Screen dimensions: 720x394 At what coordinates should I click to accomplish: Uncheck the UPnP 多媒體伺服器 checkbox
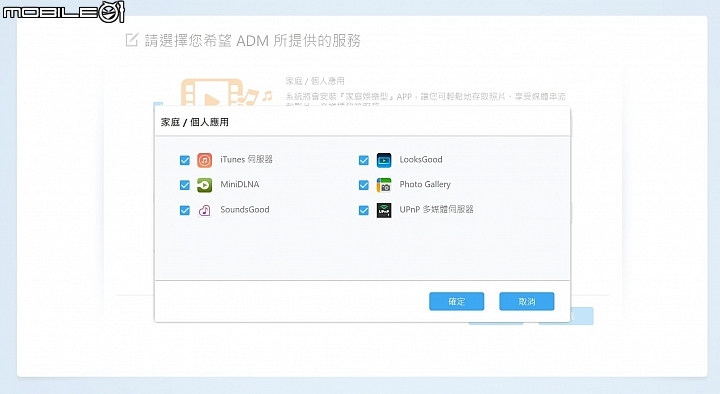pyautogui.click(x=364, y=210)
